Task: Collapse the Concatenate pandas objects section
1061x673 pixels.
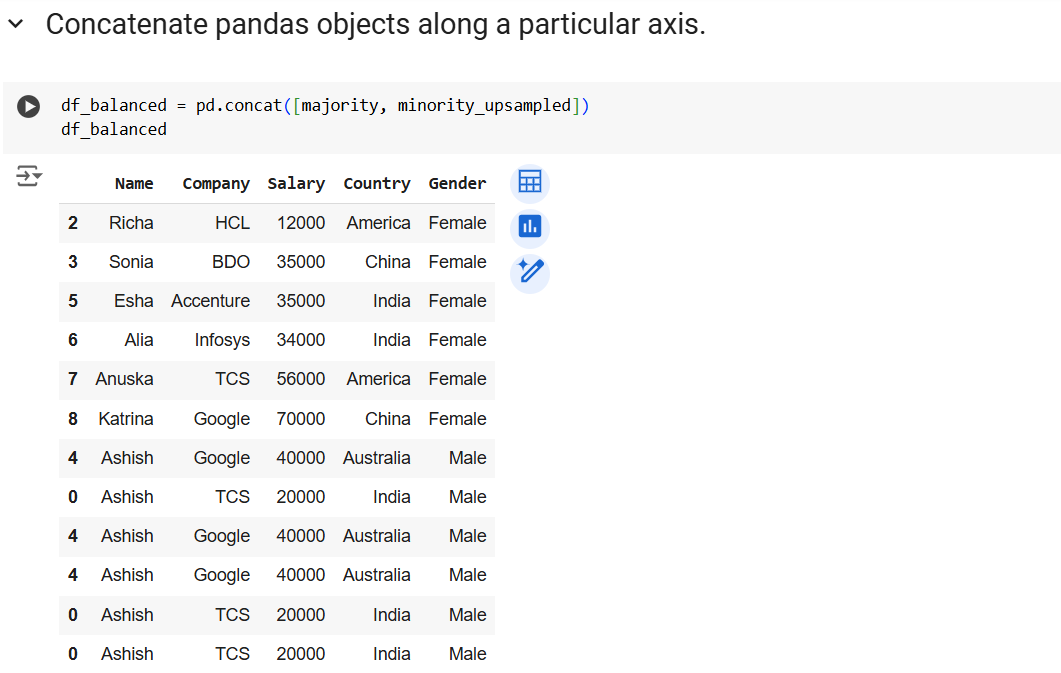Action: point(15,25)
